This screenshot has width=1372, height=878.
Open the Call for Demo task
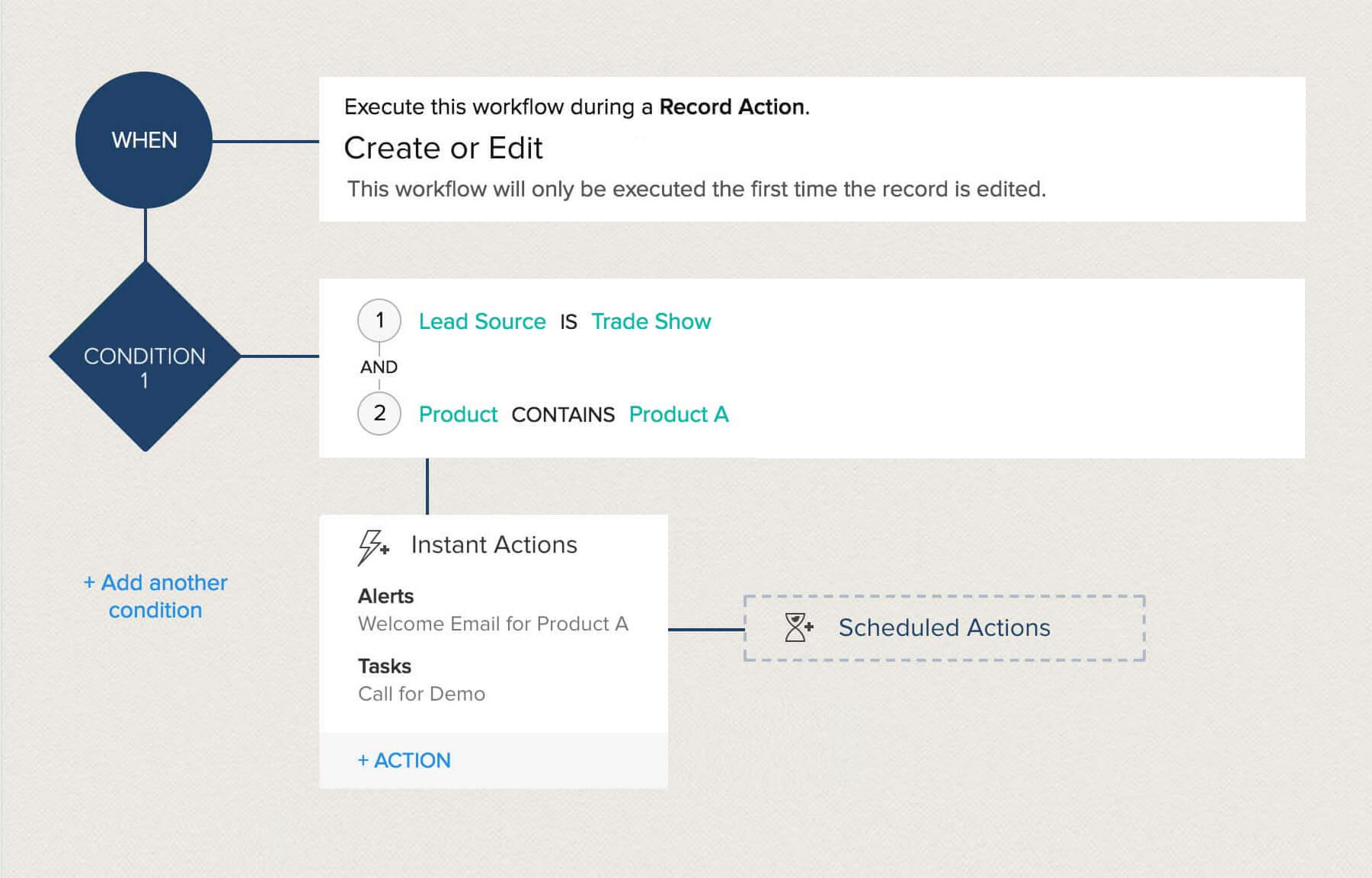pyautogui.click(x=421, y=694)
